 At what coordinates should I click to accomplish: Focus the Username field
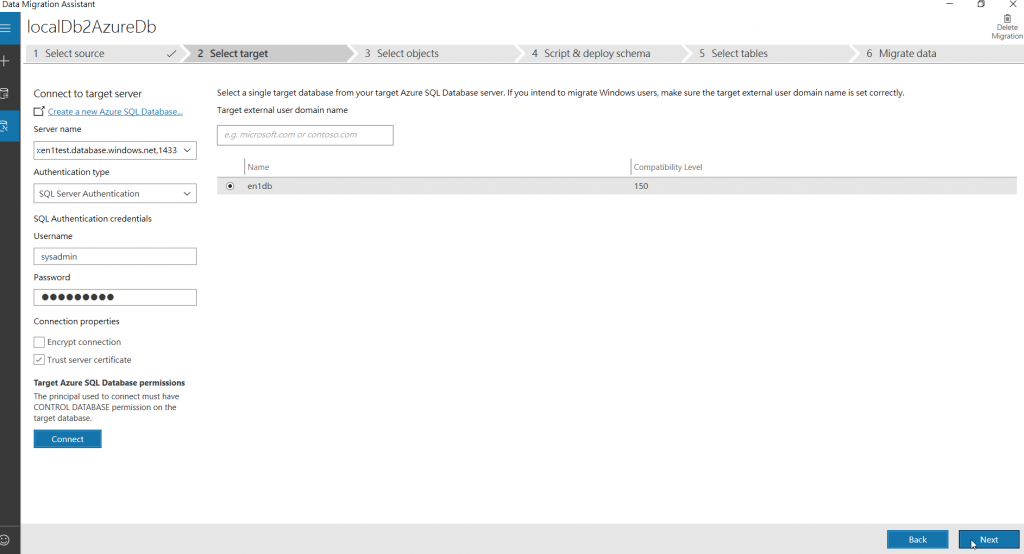115,257
